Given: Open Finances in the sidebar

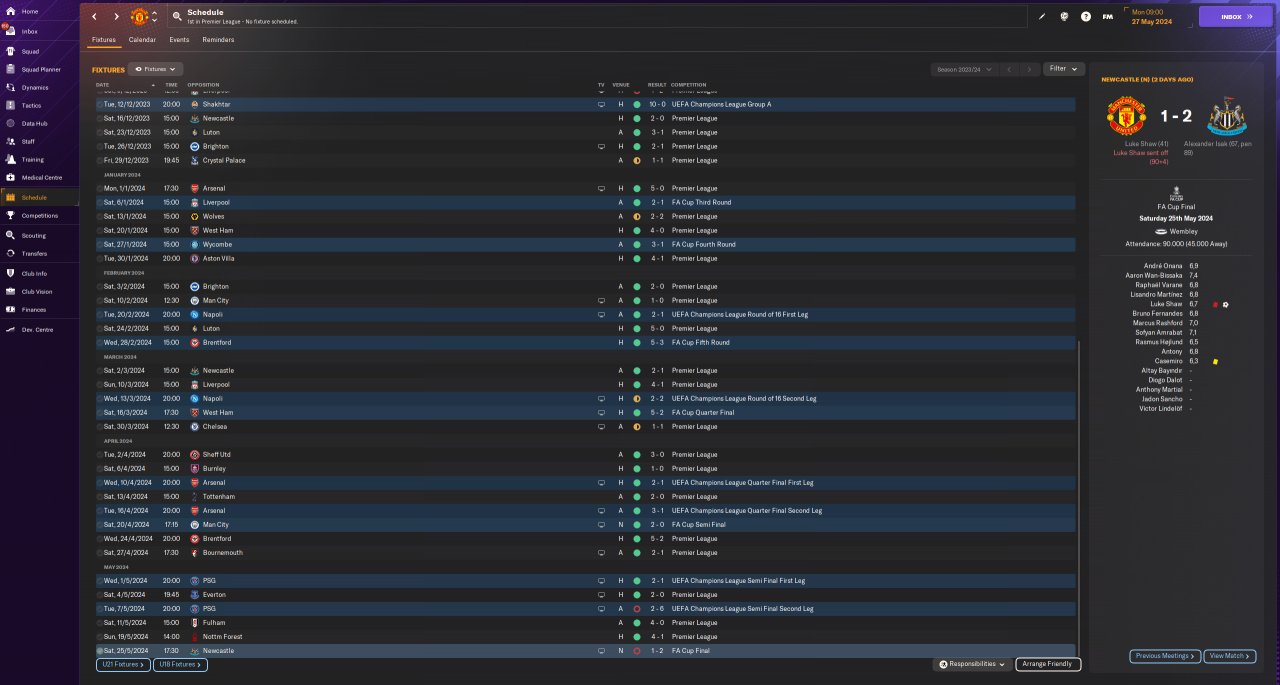Looking at the screenshot, I should tap(40, 309).
